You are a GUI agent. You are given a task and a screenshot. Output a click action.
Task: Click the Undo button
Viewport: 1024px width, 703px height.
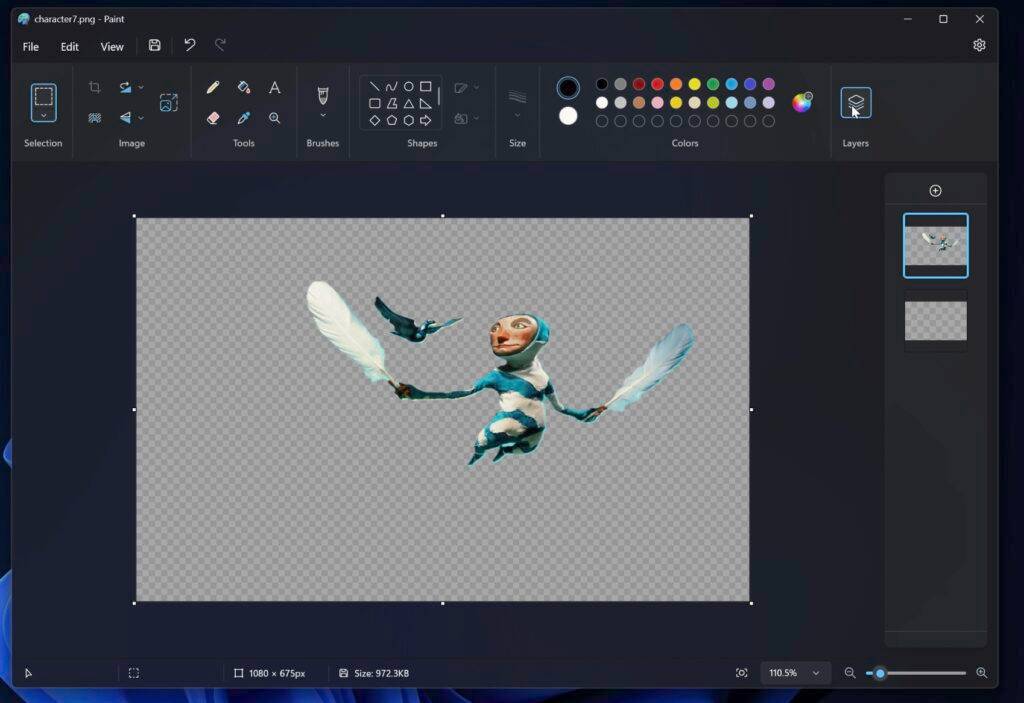click(x=189, y=45)
